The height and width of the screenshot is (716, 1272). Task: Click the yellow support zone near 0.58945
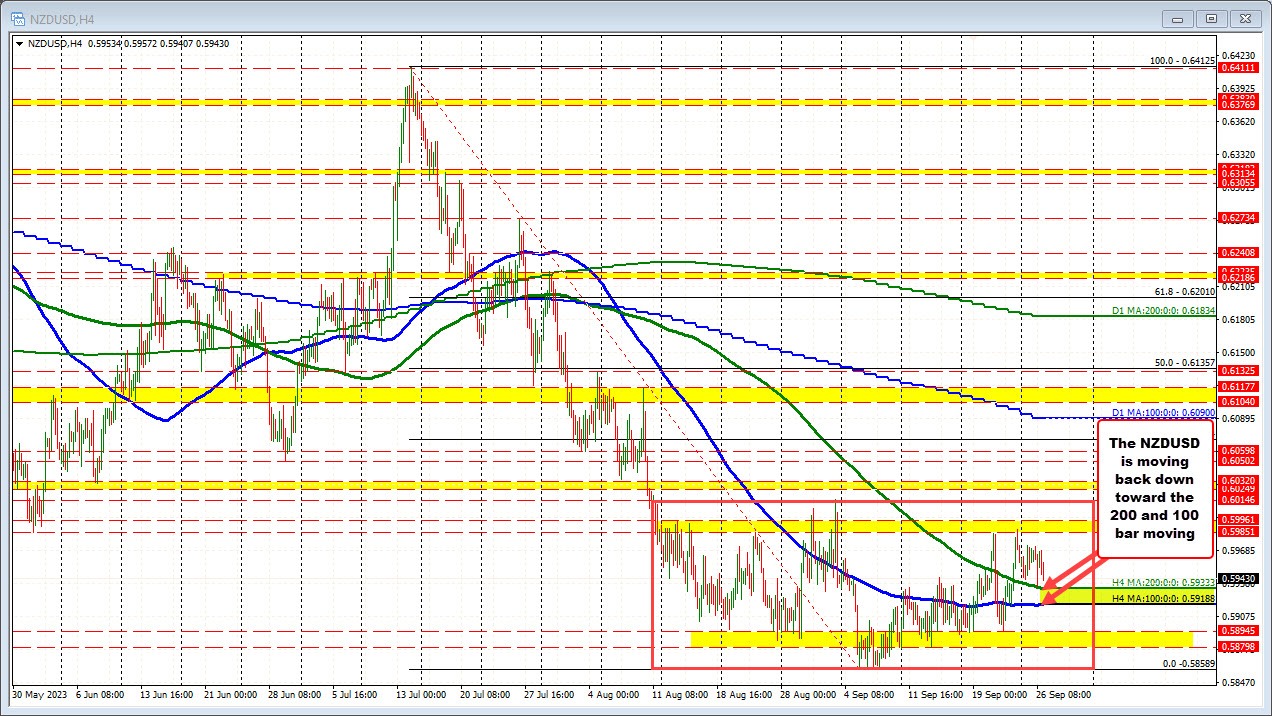point(950,637)
